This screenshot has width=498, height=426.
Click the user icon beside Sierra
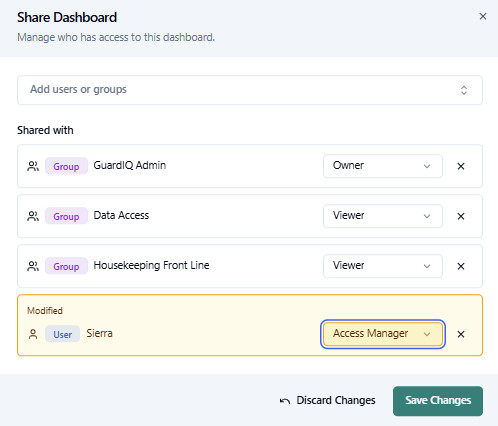coord(33,334)
